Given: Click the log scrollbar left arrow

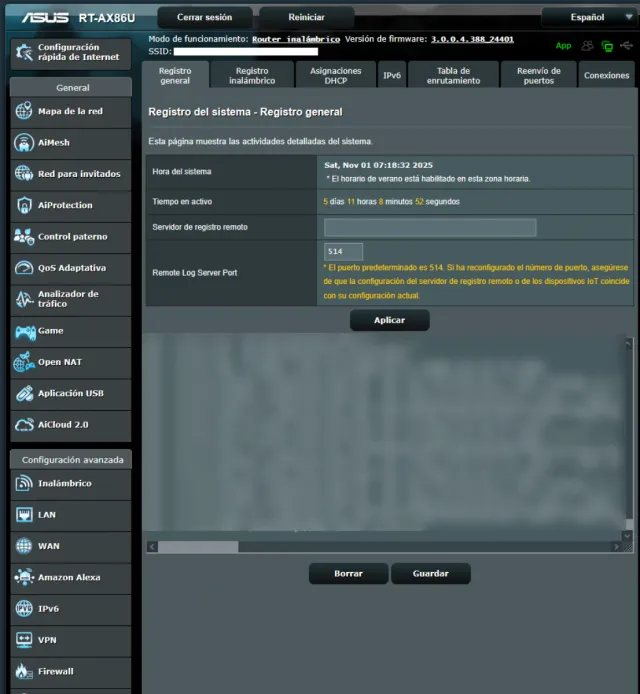Looking at the screenshot, I should [152, 547].
